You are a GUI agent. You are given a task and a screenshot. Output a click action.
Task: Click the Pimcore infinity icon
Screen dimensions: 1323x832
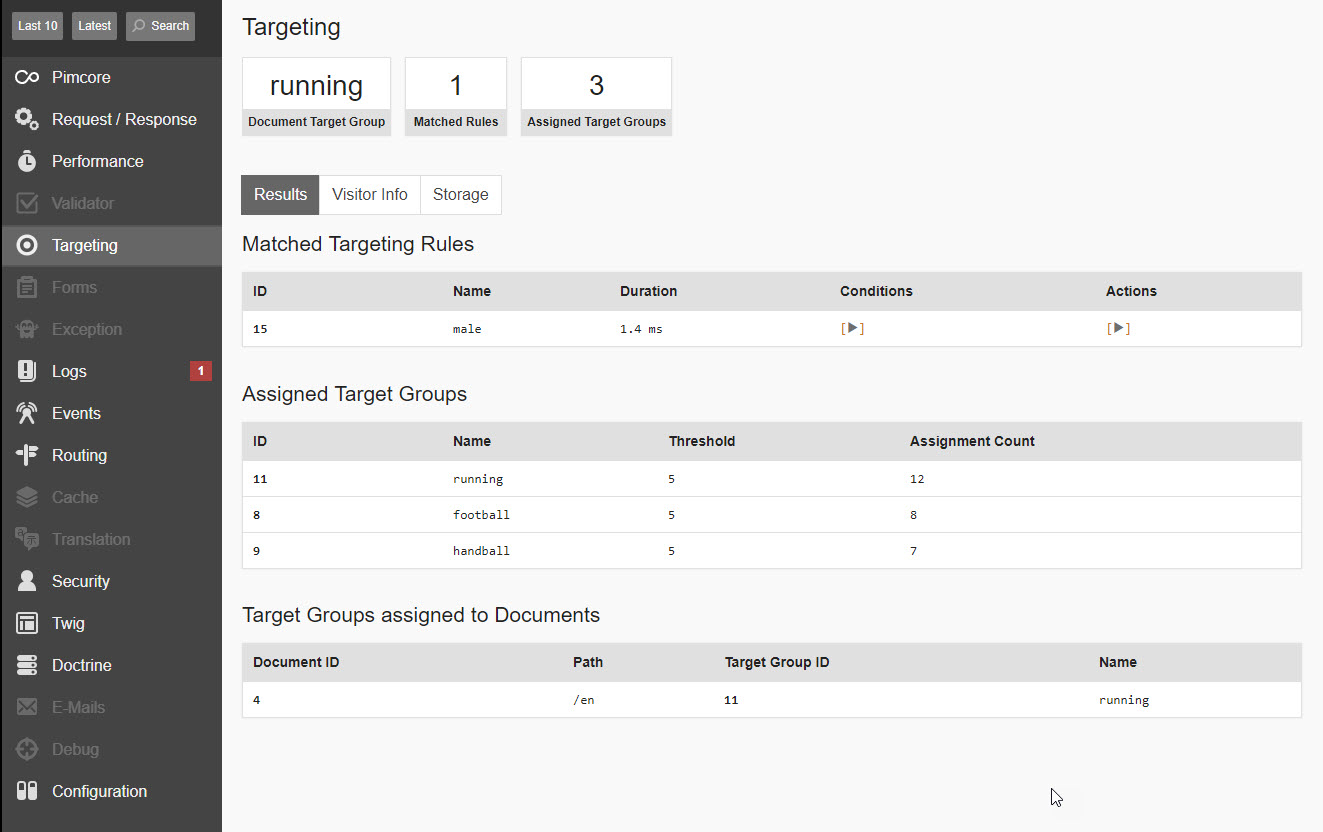pos(27,77)
